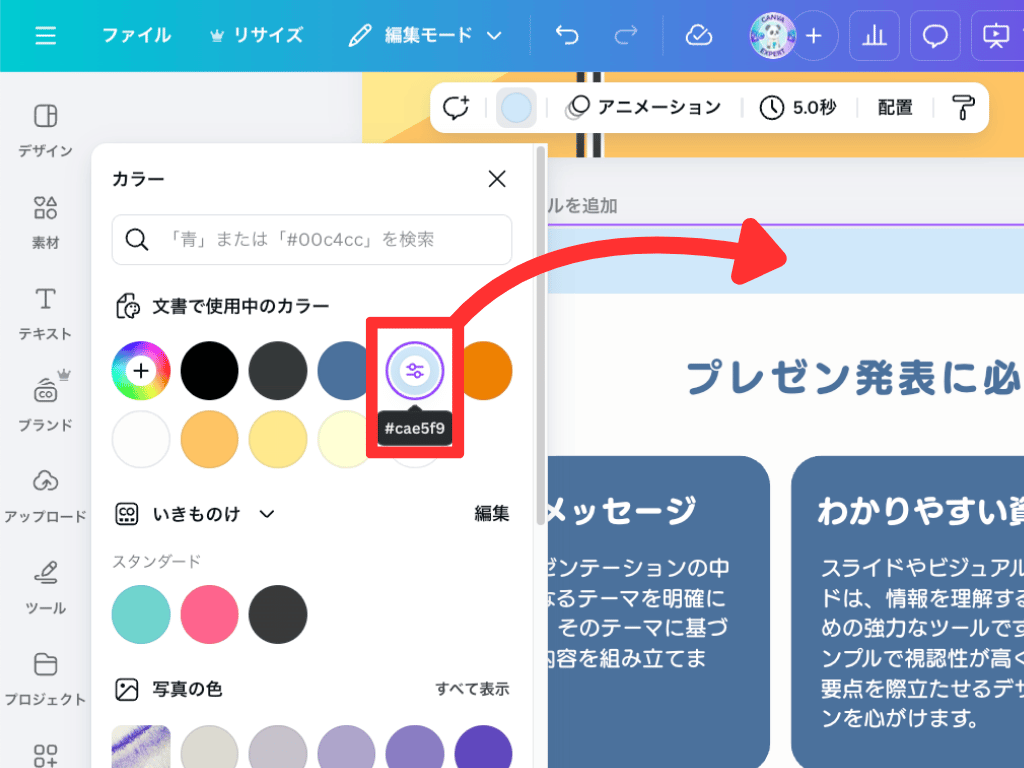
Task: Select the copy style paint roller
Action: point(963,107)
